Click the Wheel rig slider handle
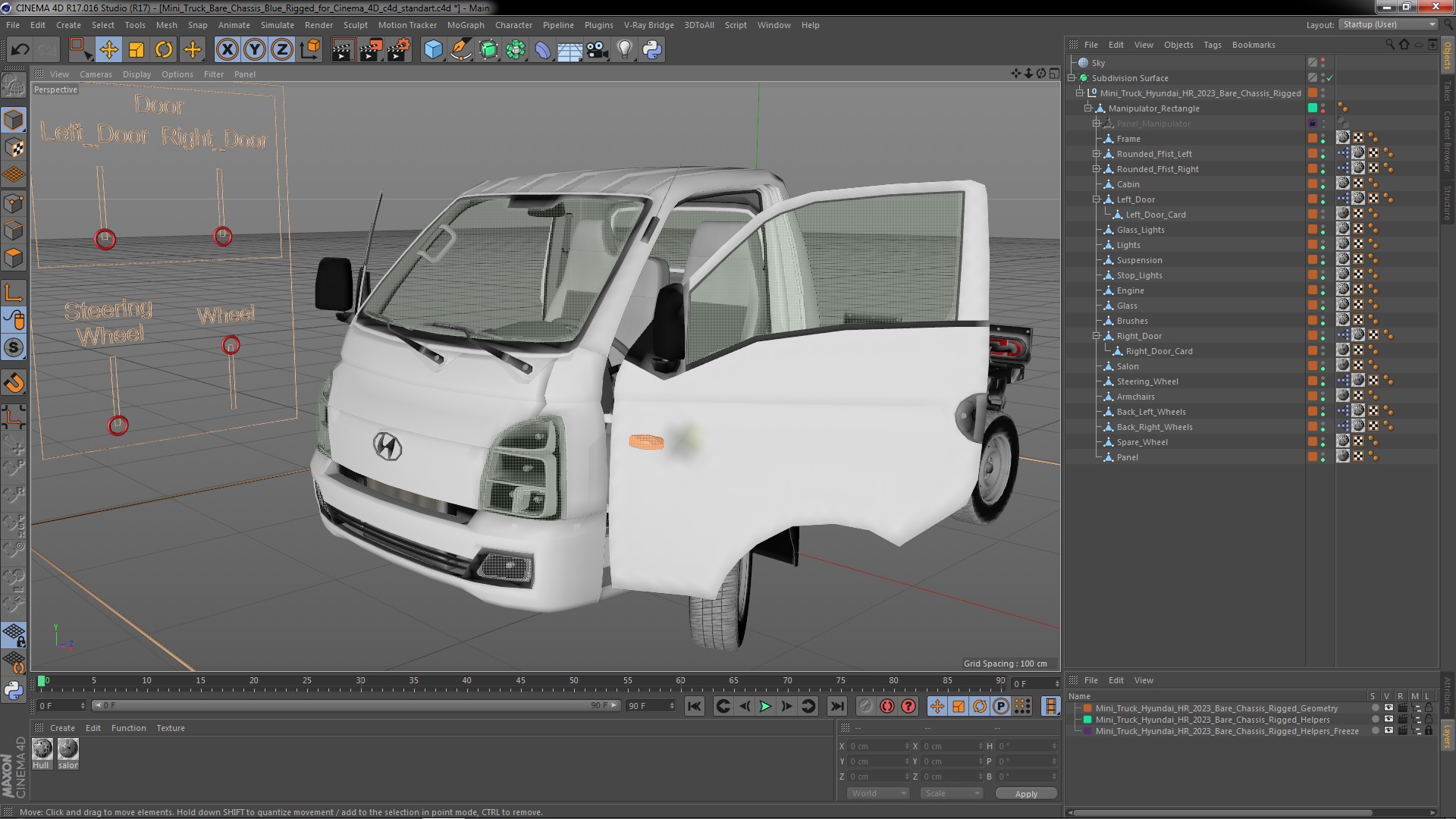This screenshot has height=819, width=1456. point(231,346)
